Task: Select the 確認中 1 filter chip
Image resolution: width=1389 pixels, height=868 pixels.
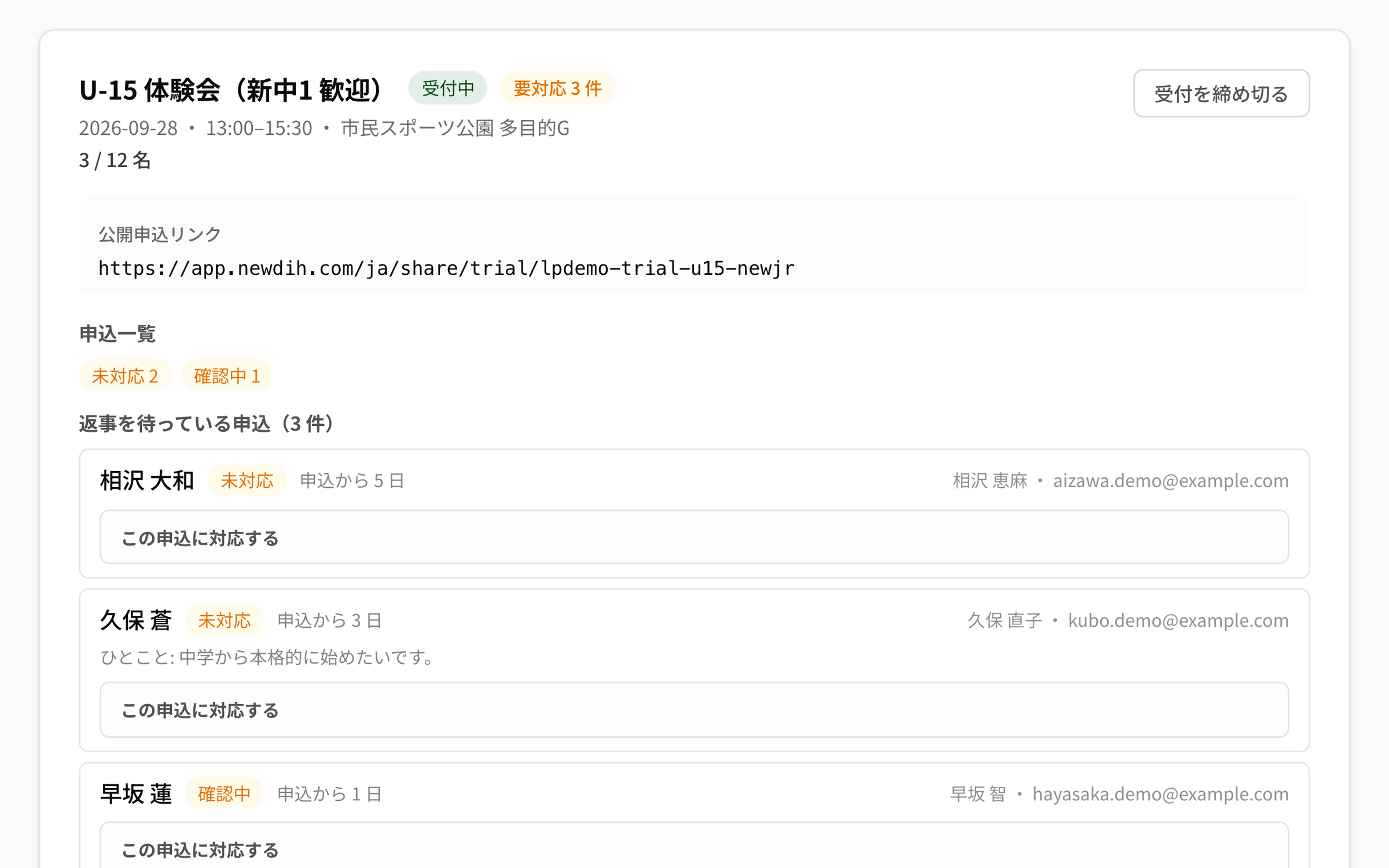Action: pyautogui.click(x=227, y=375)
